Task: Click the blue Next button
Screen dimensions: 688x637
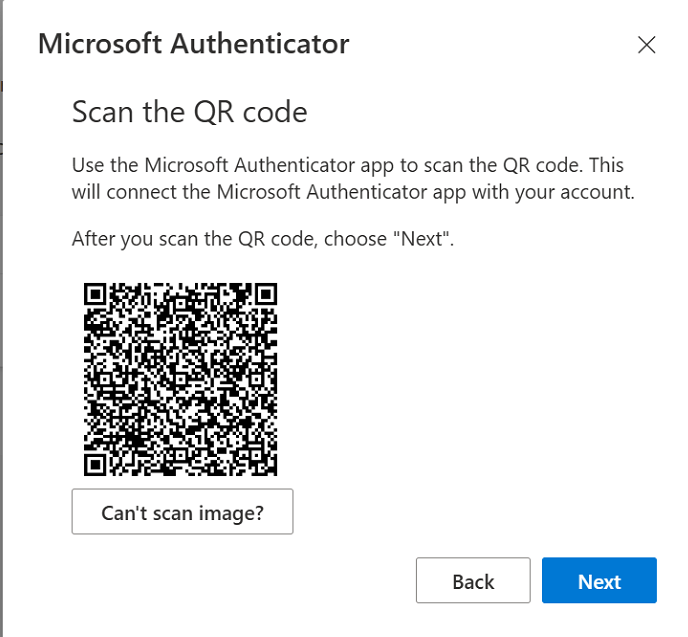Action: (599, 581)
